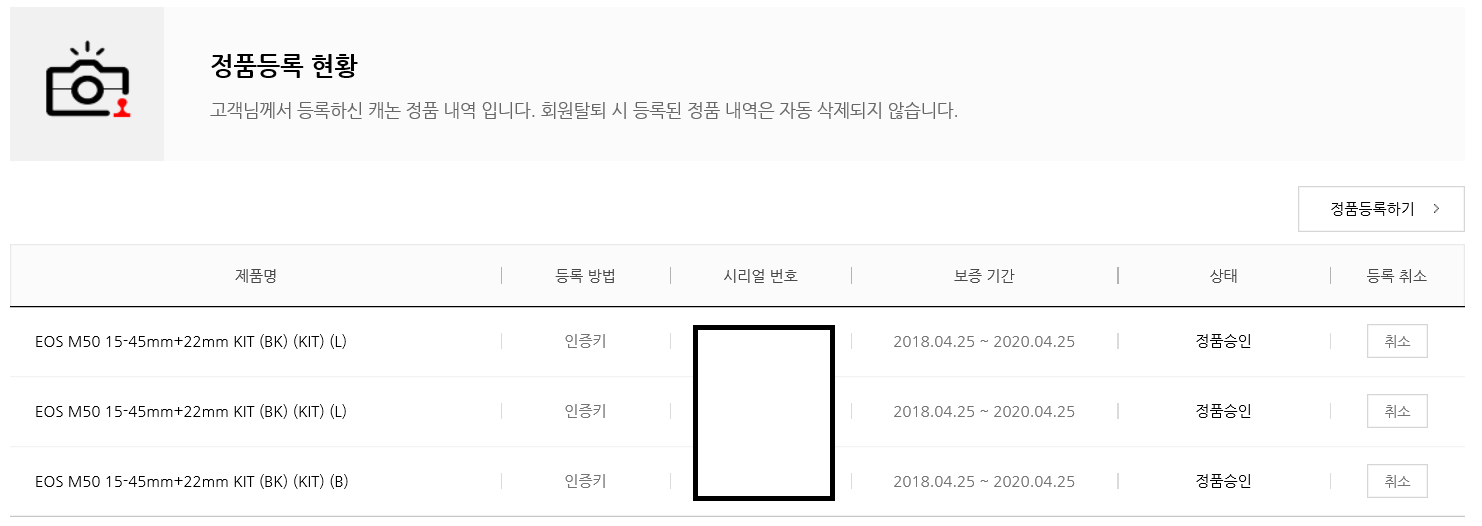Select the 보증 기간 column header
The width and height of the screenshot is (1482, 526).
point(984,276)
